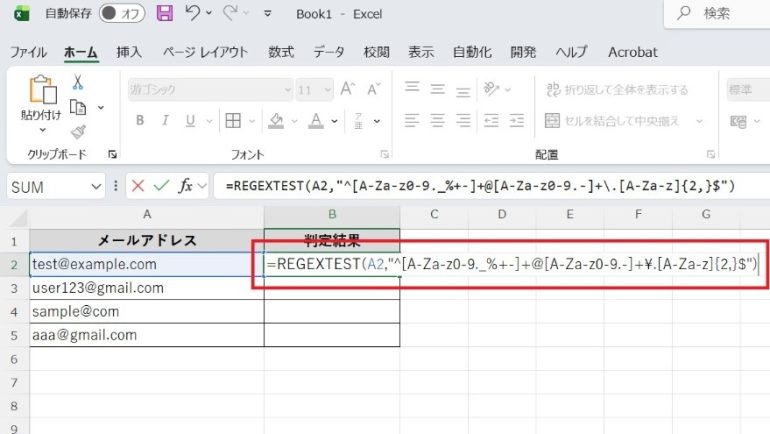Select the ホーム ribbon tab
770x434 pixels.
click(81, 52)
